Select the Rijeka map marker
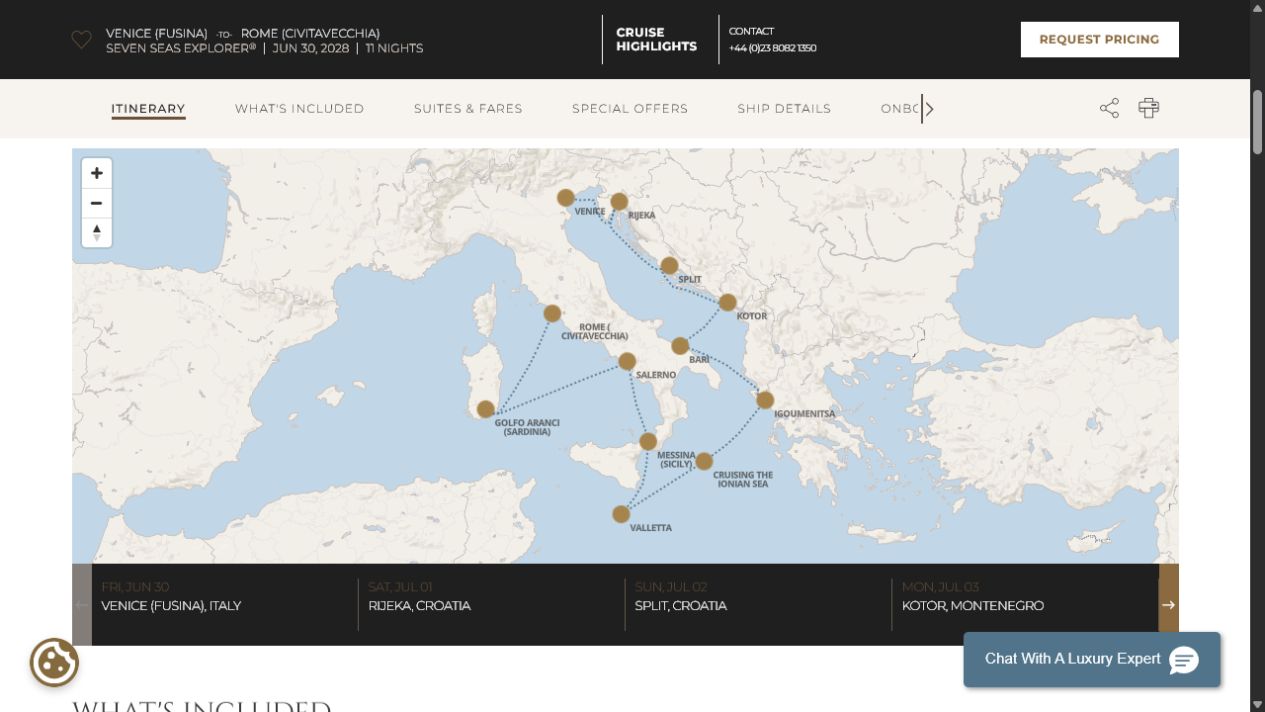This screenshot has width=1265, height=712. (619, 202)
